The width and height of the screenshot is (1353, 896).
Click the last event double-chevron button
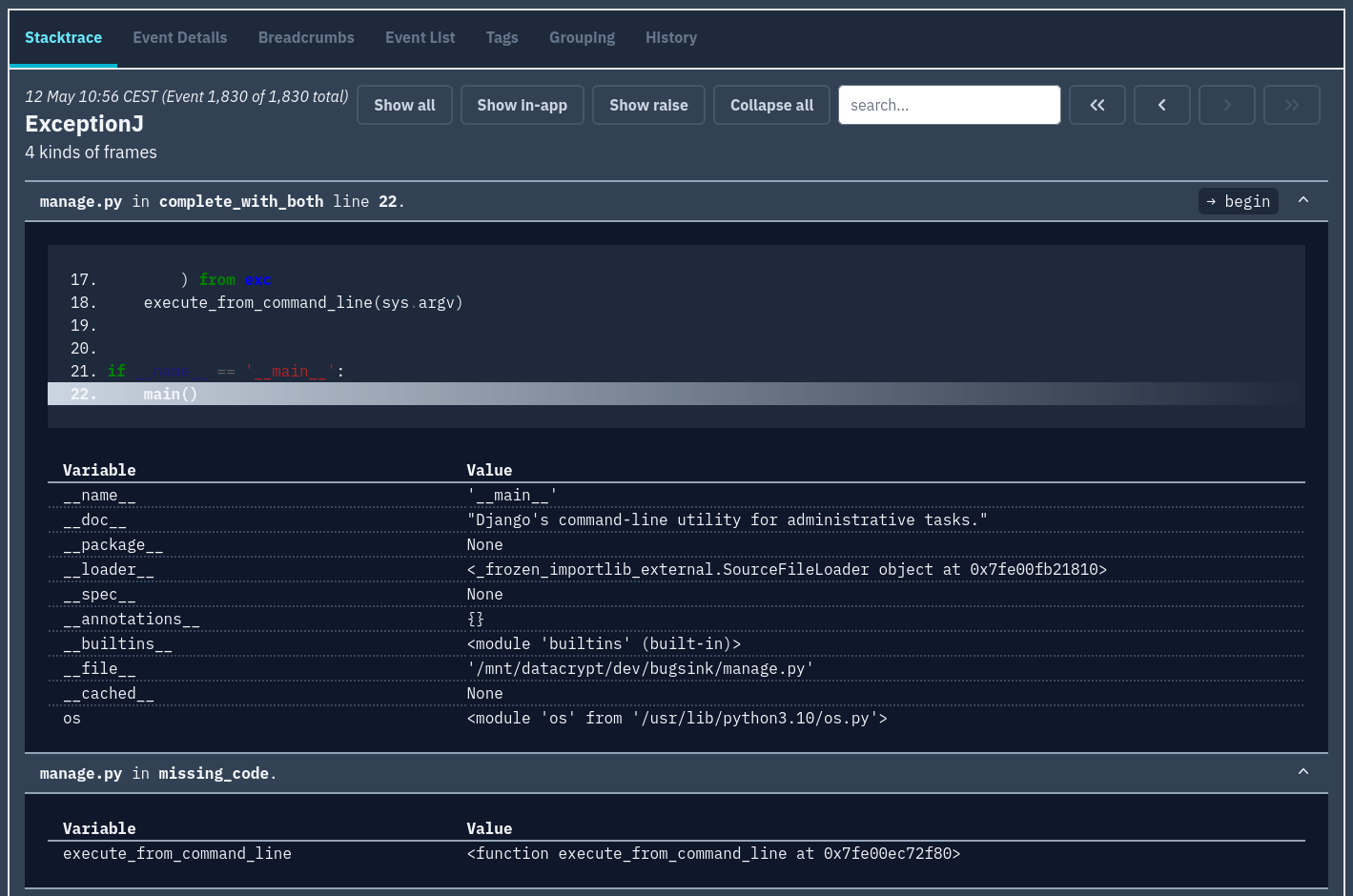click(1292, 105)
